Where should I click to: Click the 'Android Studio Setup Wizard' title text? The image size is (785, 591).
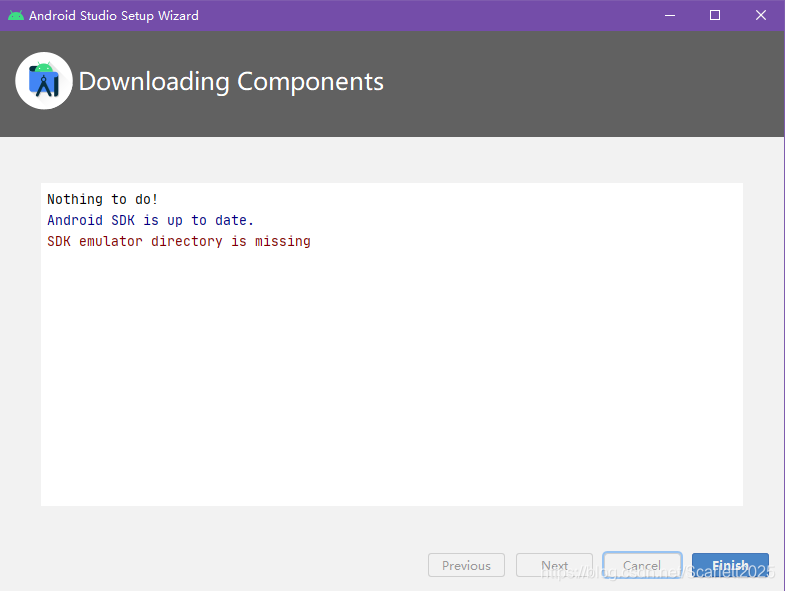pyautogui.click(x=114, y=16)
